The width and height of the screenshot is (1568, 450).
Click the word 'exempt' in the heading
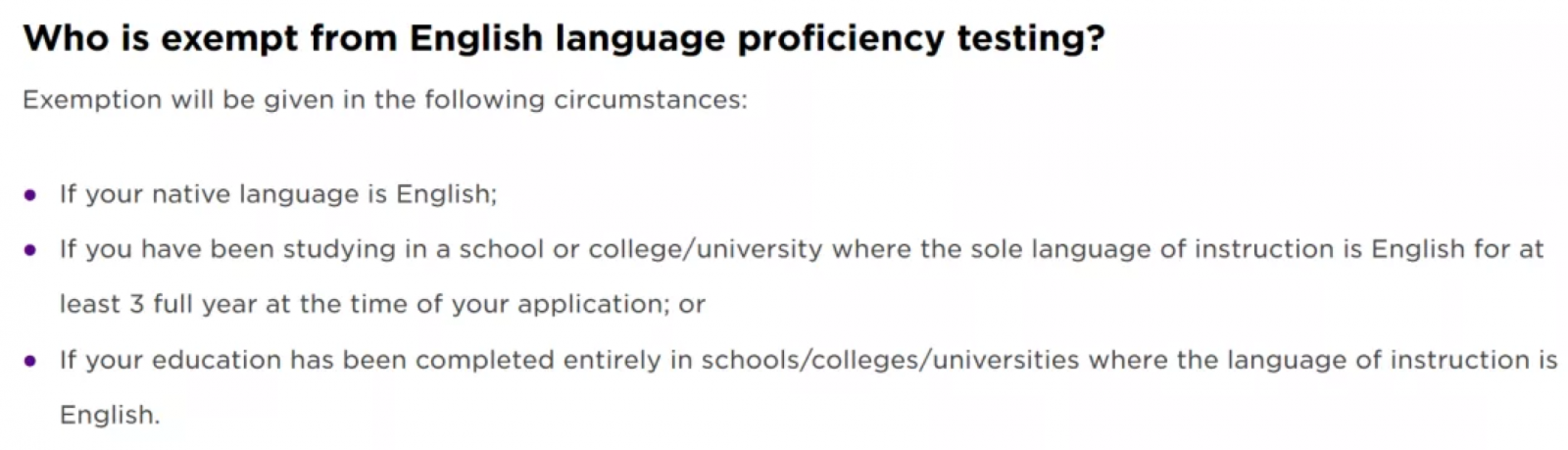(x=229, y=38)
